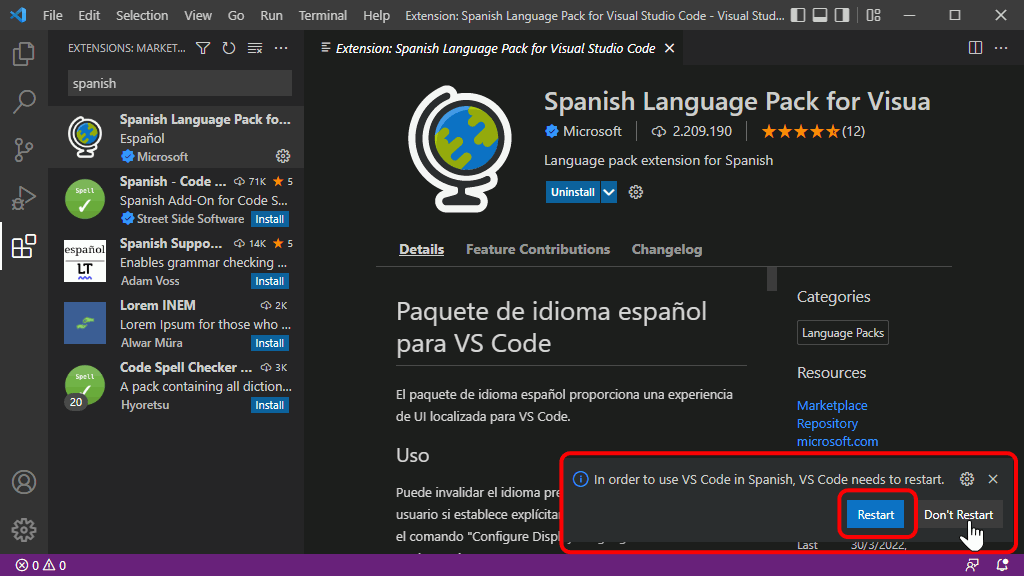
Task: Open editor more actions ellipsis
Action: pyautogui.click(x=1001, y=48)
